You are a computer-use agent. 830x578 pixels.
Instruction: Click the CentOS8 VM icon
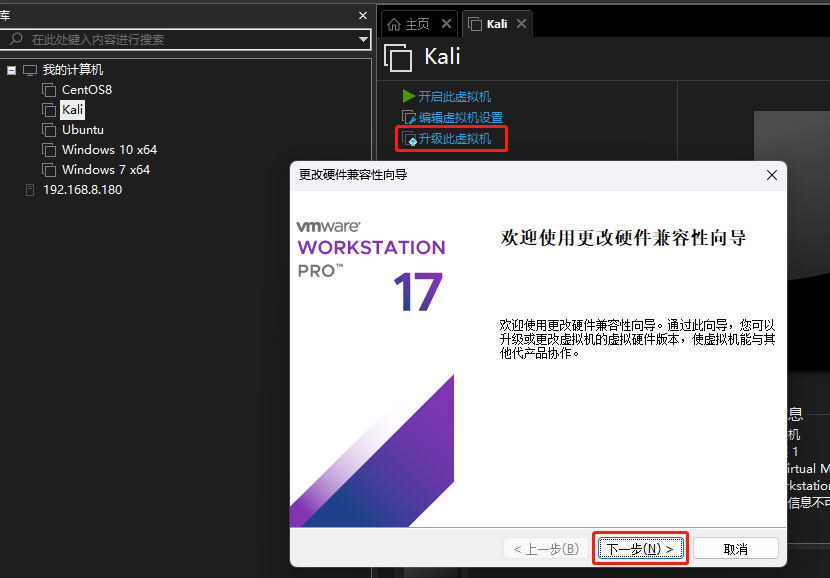pos(49,90)
